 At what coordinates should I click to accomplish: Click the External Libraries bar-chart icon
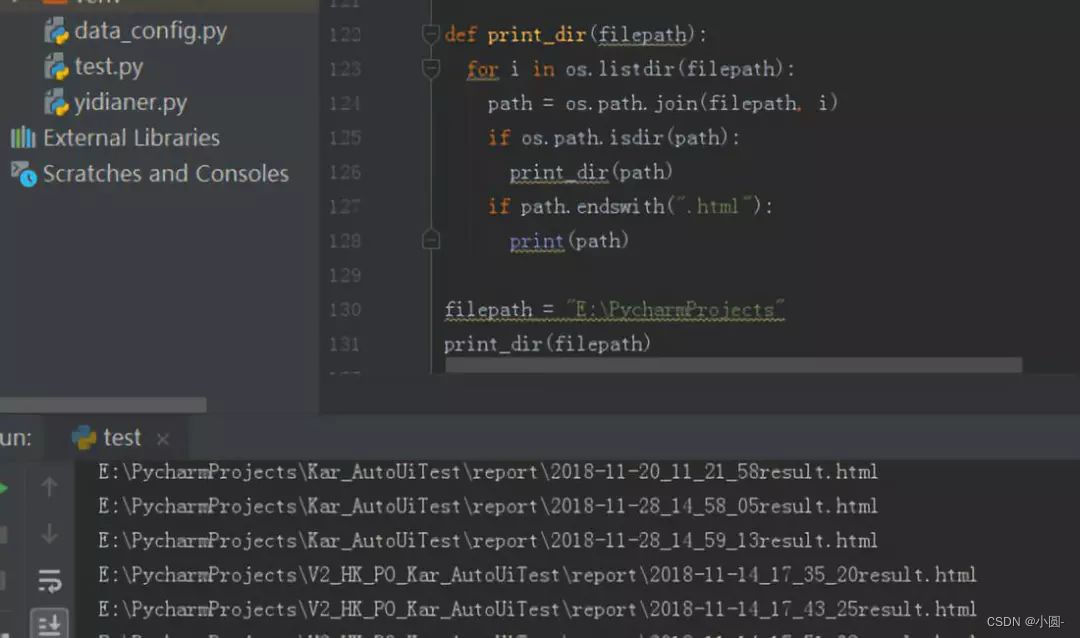(23, 137)
